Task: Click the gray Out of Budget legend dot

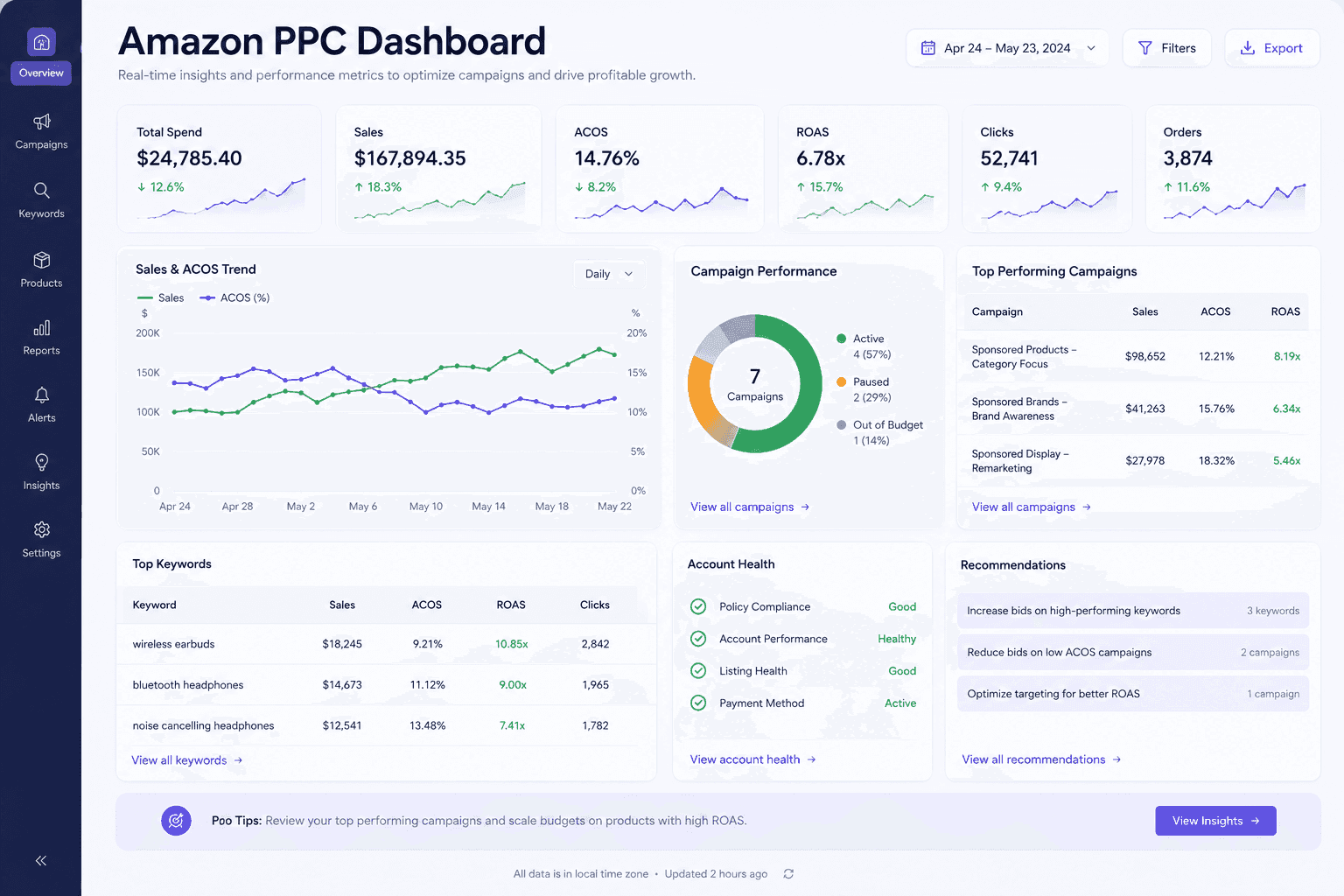Action: [x=841, y=424]
